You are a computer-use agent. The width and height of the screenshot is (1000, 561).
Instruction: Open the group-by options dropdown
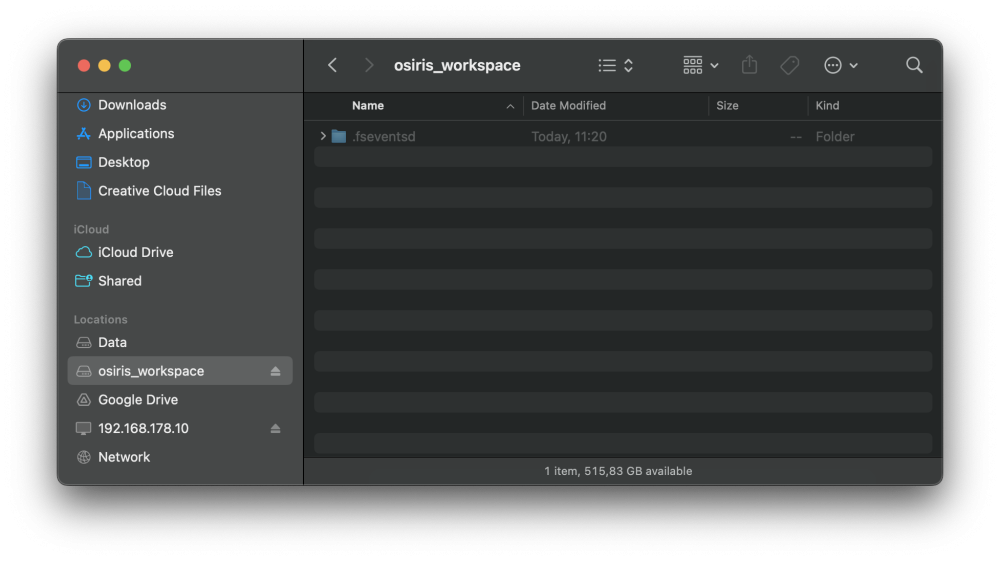(700, 65)
